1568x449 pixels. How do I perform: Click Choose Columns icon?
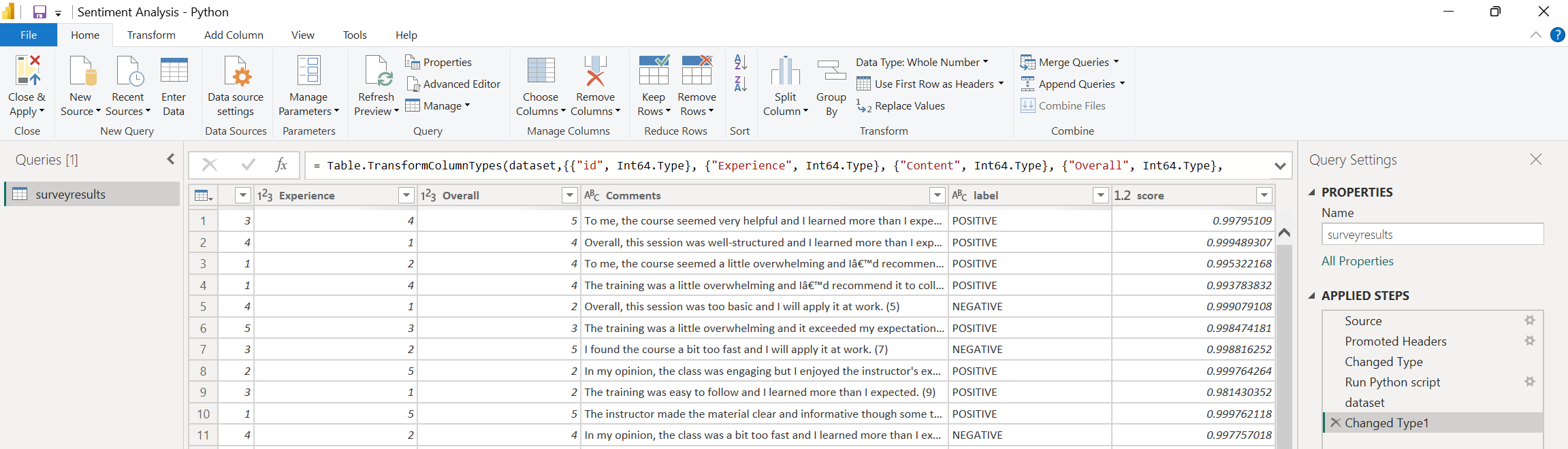pyautogui.click(x=541, y=71)
